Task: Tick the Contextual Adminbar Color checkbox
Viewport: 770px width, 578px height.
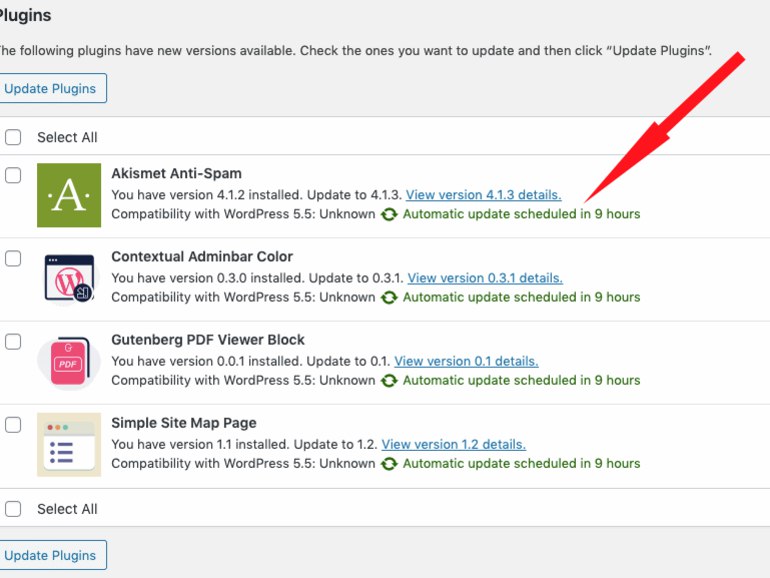Action: click(x=13, y=258)
